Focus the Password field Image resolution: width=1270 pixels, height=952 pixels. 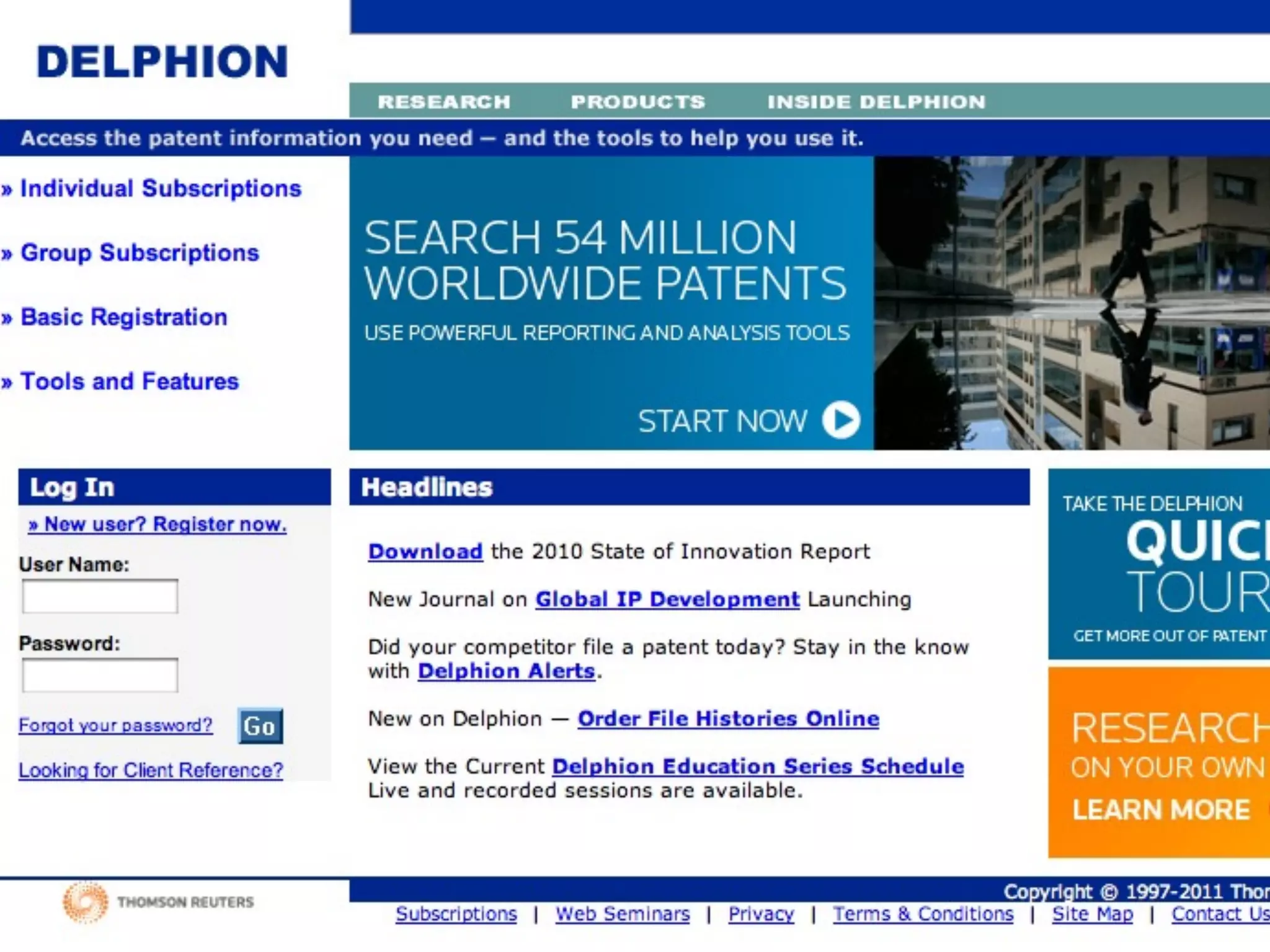(x=100, y=675)
